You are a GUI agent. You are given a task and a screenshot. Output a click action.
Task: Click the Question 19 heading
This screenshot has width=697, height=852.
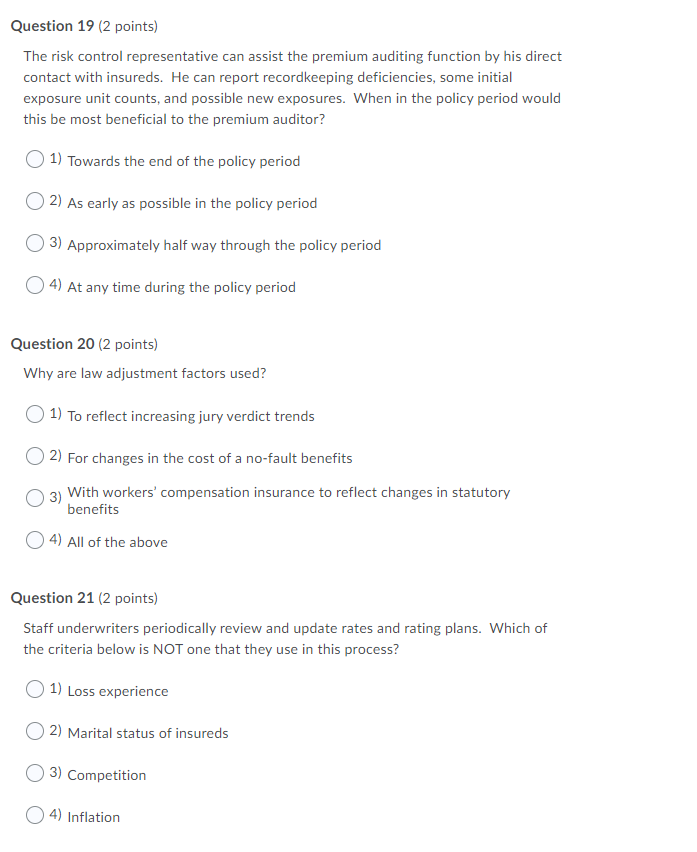point(48,24)
